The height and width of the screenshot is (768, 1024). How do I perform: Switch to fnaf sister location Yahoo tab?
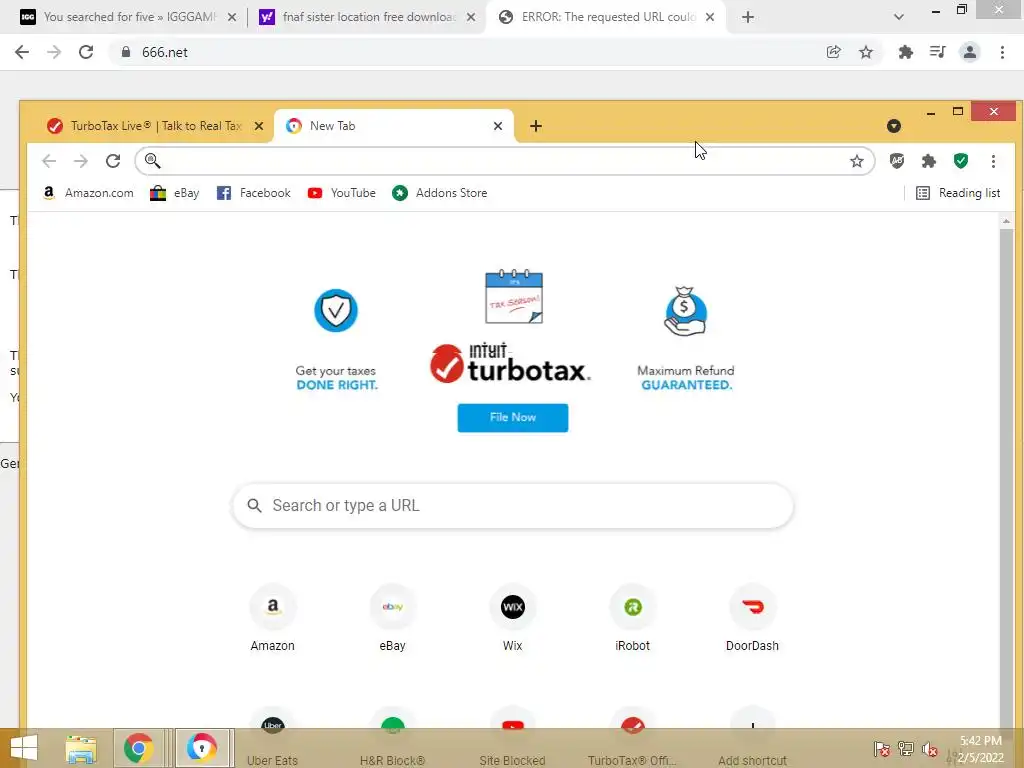(x=368, y=17)
